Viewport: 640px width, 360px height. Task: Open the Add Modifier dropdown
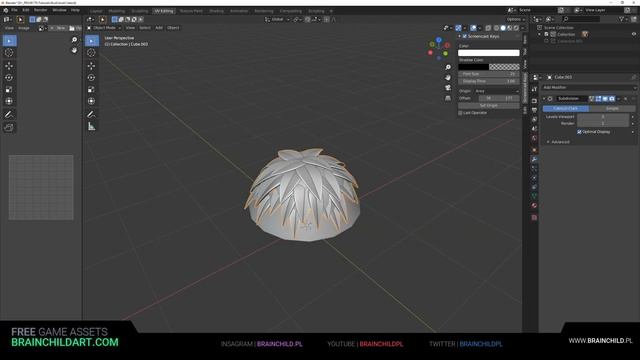[589, 87]
